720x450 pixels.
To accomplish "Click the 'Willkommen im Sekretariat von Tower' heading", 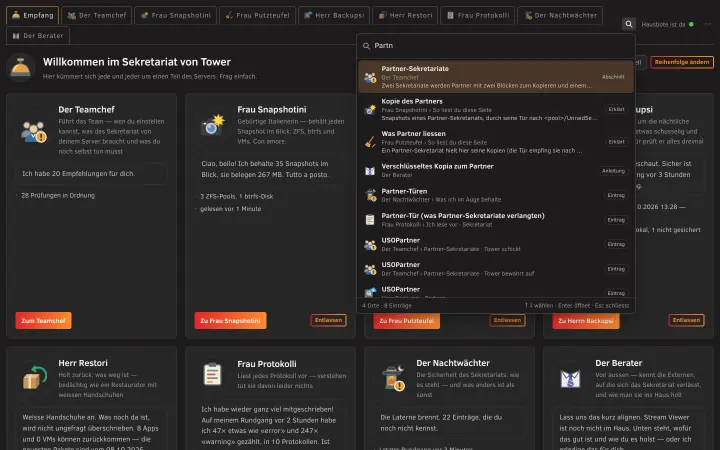I will coord(137,62).
